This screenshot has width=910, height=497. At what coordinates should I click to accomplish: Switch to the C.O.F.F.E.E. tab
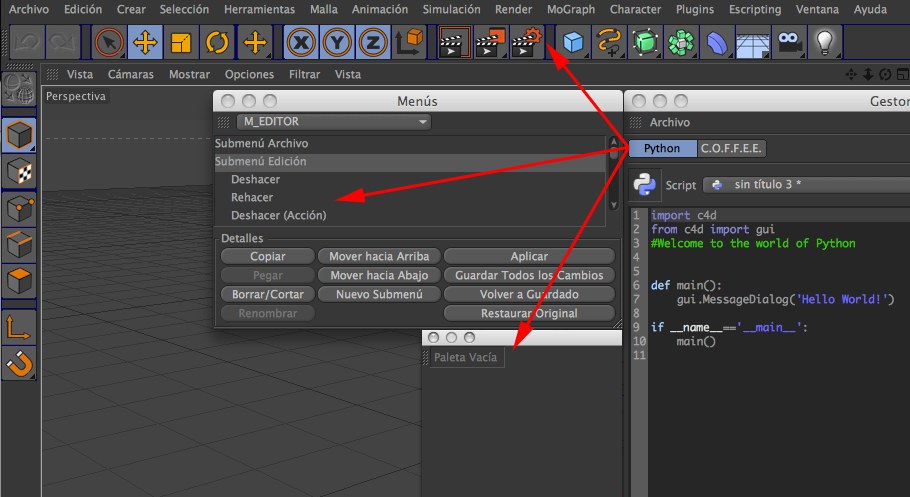click(x=731, y=148)
